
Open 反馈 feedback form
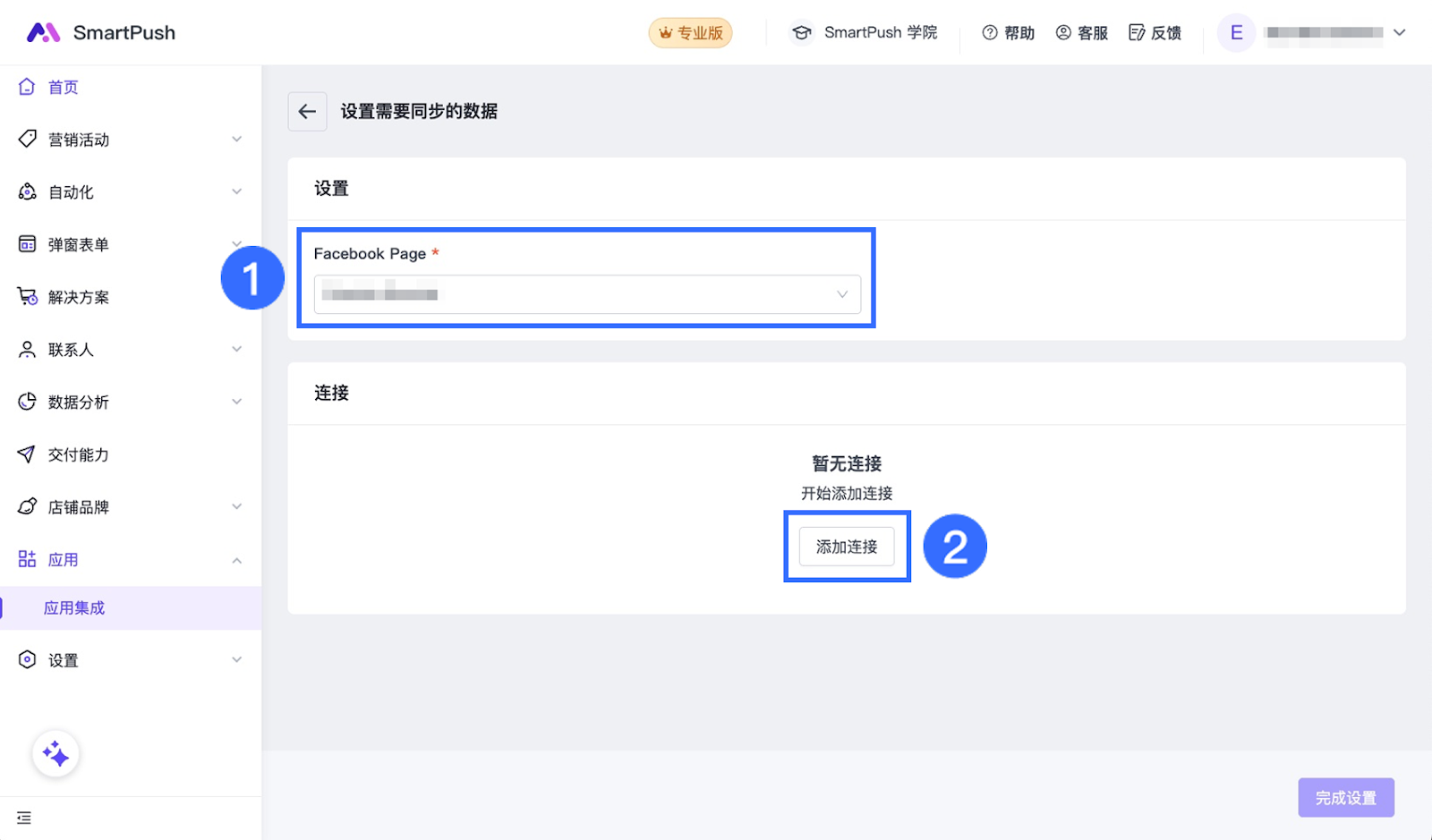1155,33
